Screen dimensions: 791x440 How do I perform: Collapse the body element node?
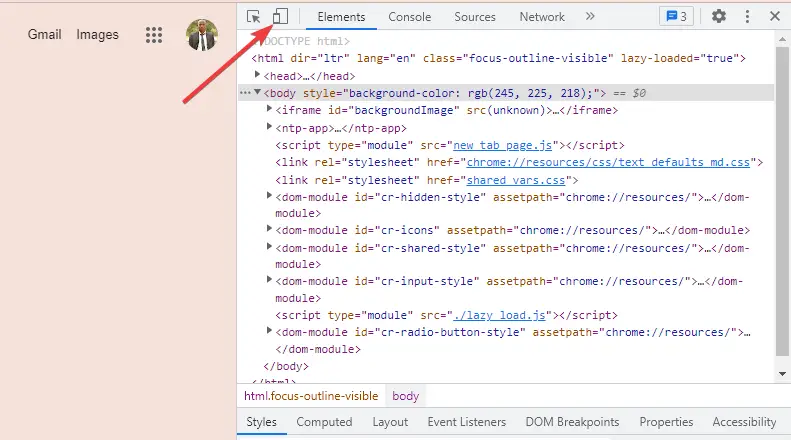pos(257,92)
